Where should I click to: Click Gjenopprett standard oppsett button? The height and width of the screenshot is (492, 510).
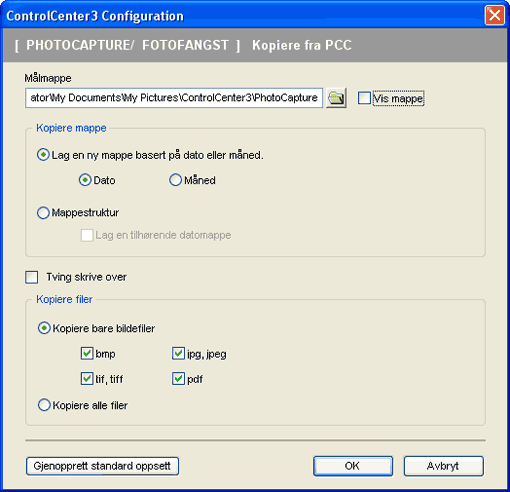tap(102, 466)
